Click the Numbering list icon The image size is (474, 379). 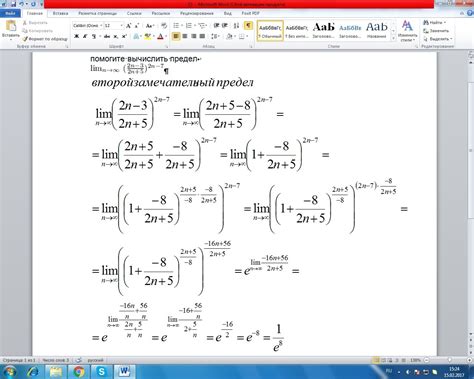click(x=189, y=26)
